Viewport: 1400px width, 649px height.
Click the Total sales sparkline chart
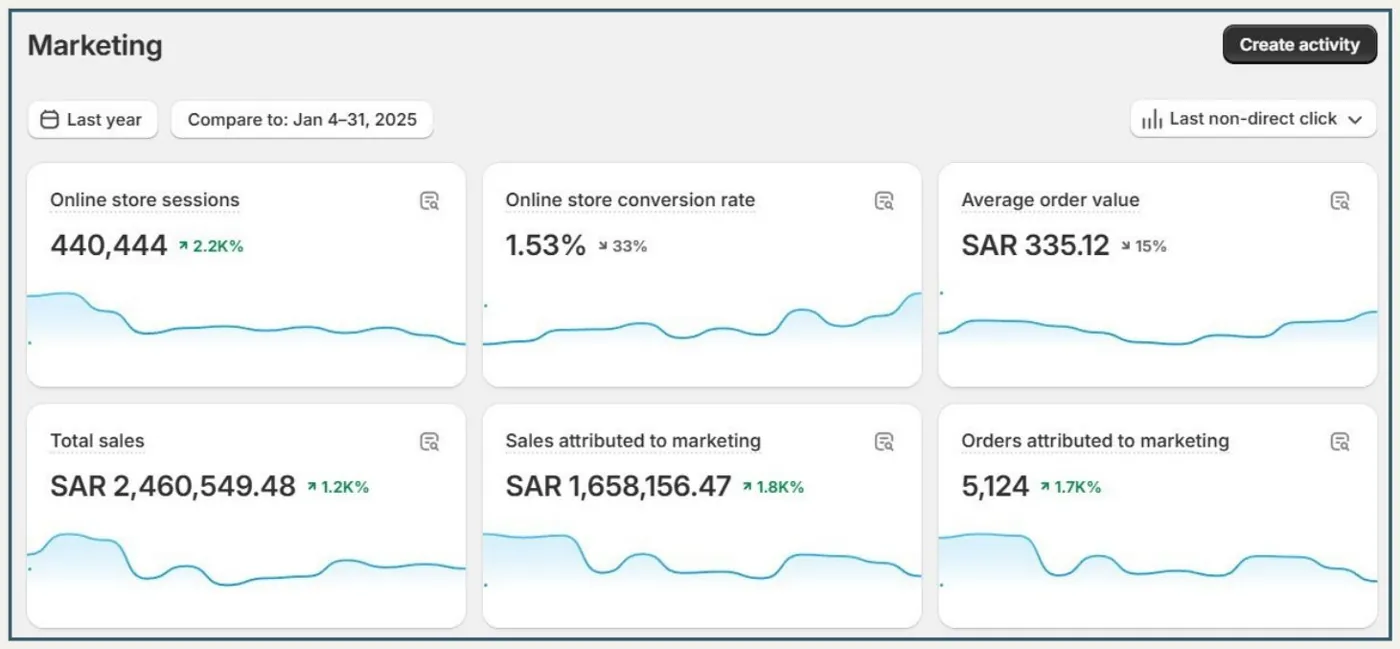point(246,560)
